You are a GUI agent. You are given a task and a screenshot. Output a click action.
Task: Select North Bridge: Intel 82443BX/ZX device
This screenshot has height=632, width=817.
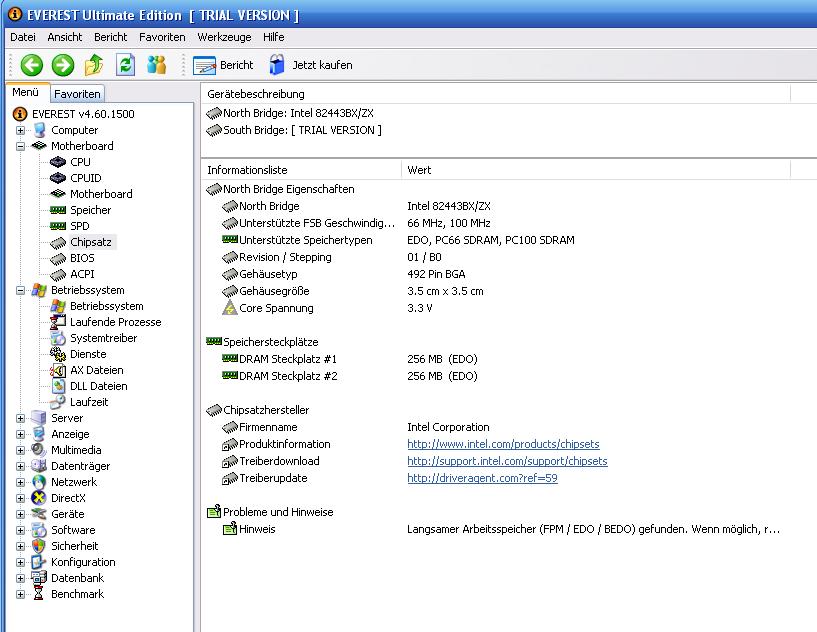tap(298, 113)
